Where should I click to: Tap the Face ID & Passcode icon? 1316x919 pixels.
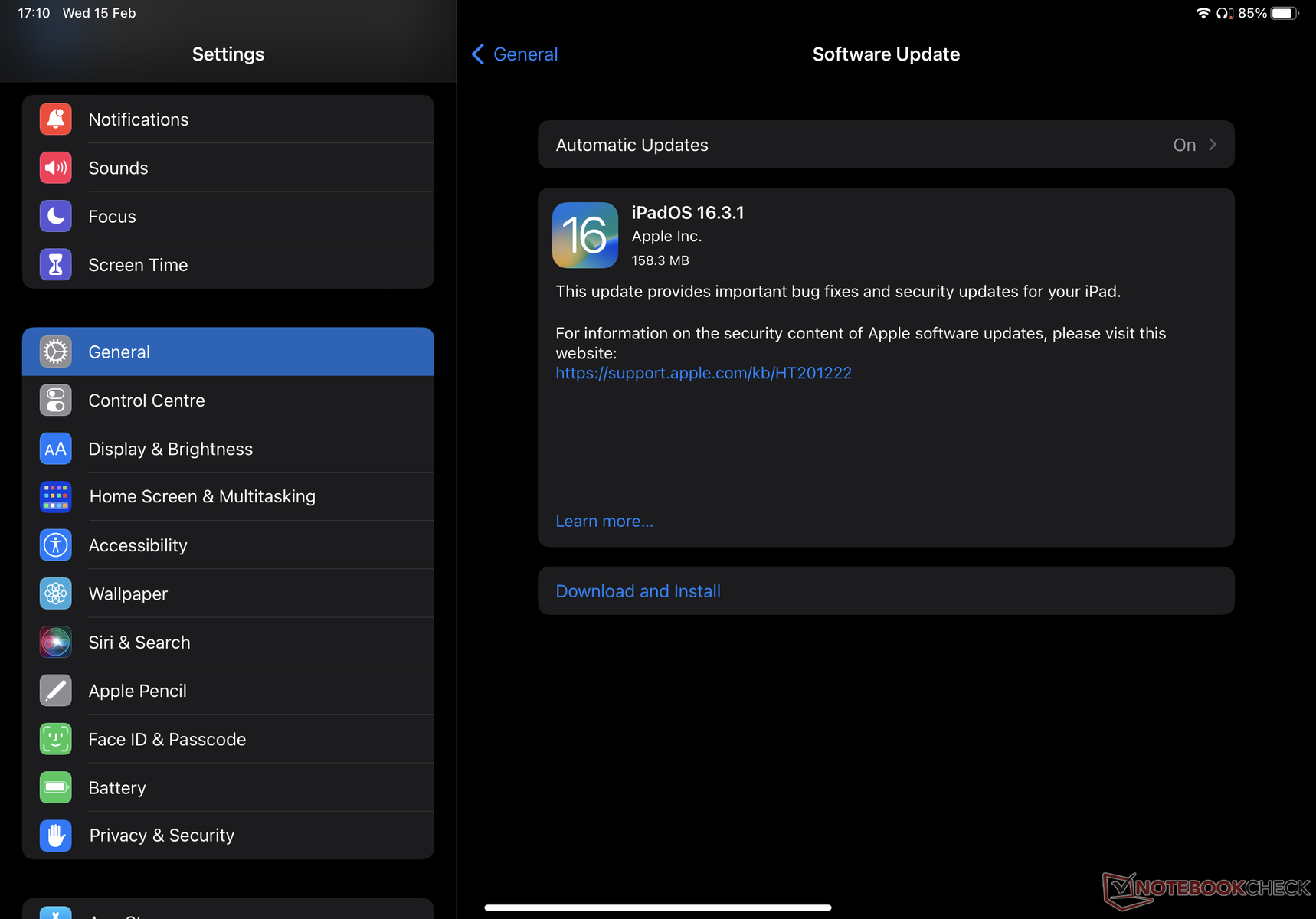click(56, 739)
